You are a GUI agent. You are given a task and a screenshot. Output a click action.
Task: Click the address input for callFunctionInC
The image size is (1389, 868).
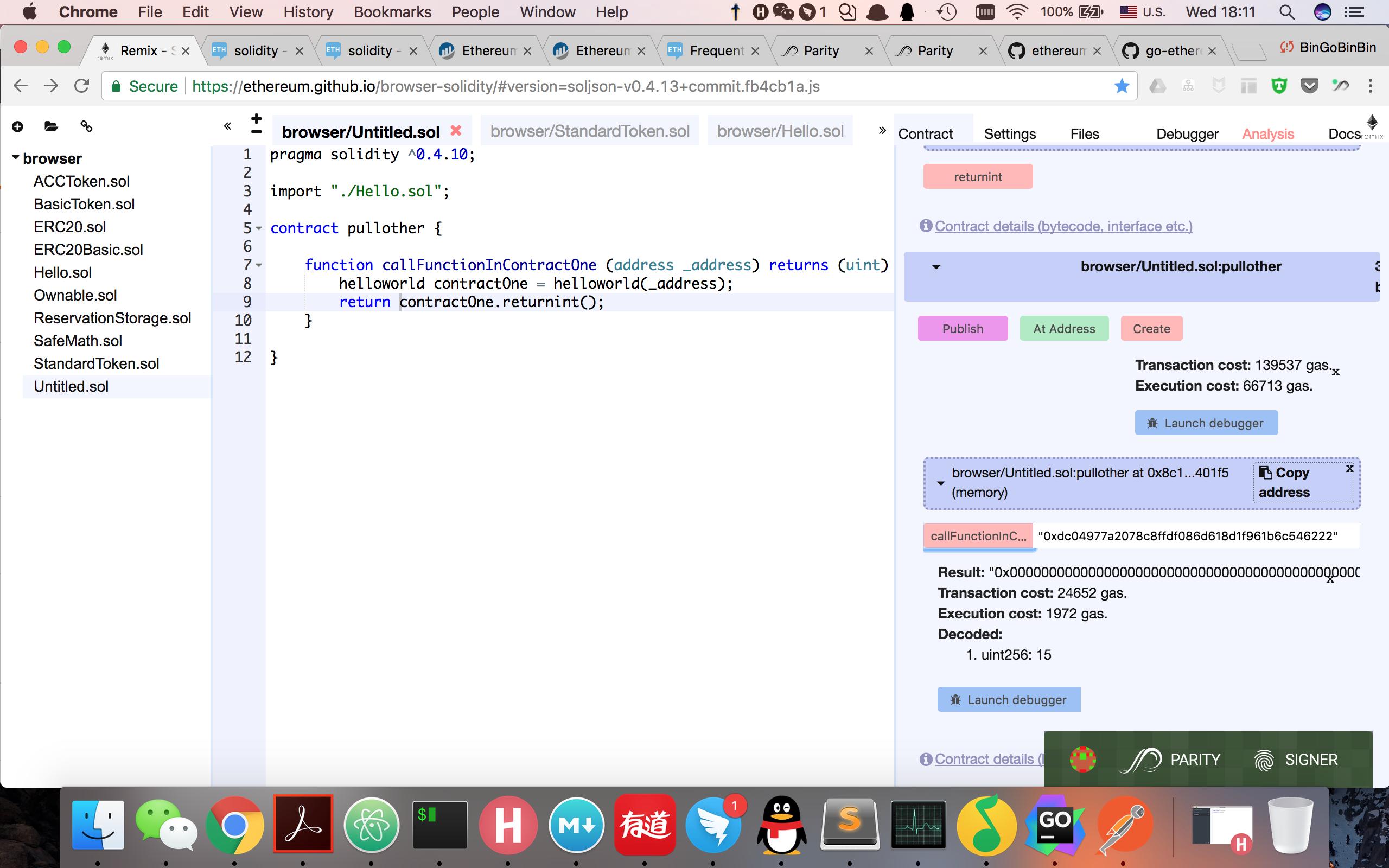(1197, 536)
